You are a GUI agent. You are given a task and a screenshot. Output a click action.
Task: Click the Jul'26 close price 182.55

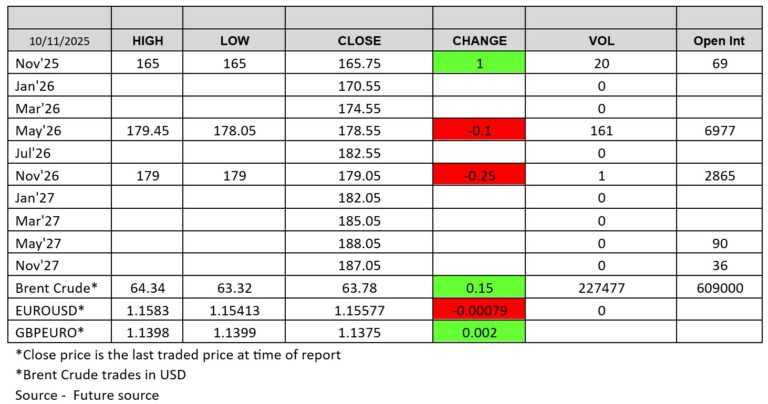point(359,153)
